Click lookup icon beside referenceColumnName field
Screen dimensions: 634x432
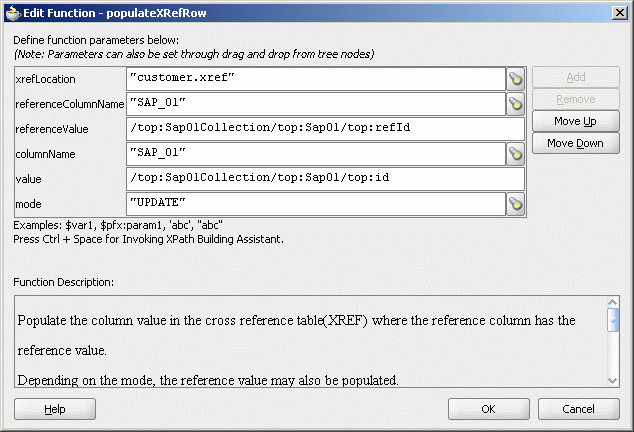516,104
